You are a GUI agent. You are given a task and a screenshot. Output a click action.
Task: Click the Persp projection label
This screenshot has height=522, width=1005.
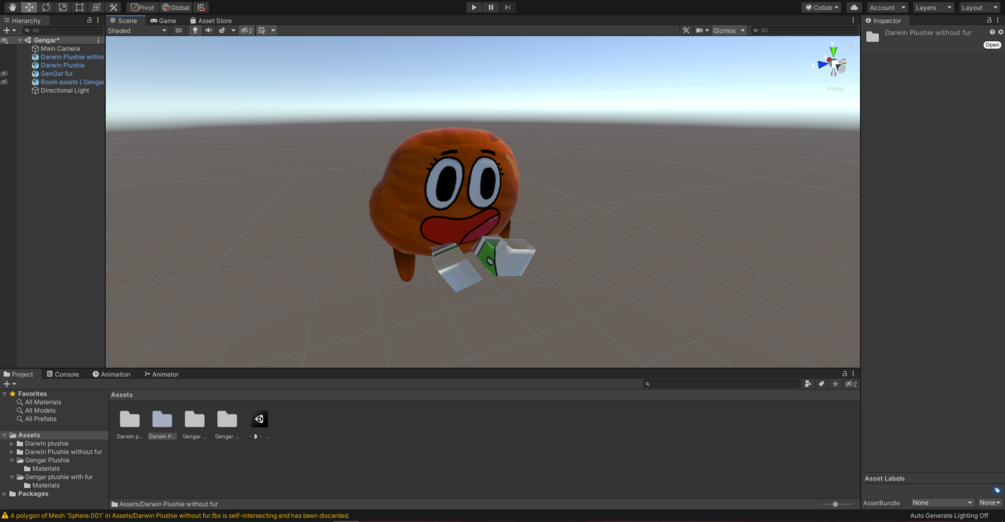coord(836,88)
